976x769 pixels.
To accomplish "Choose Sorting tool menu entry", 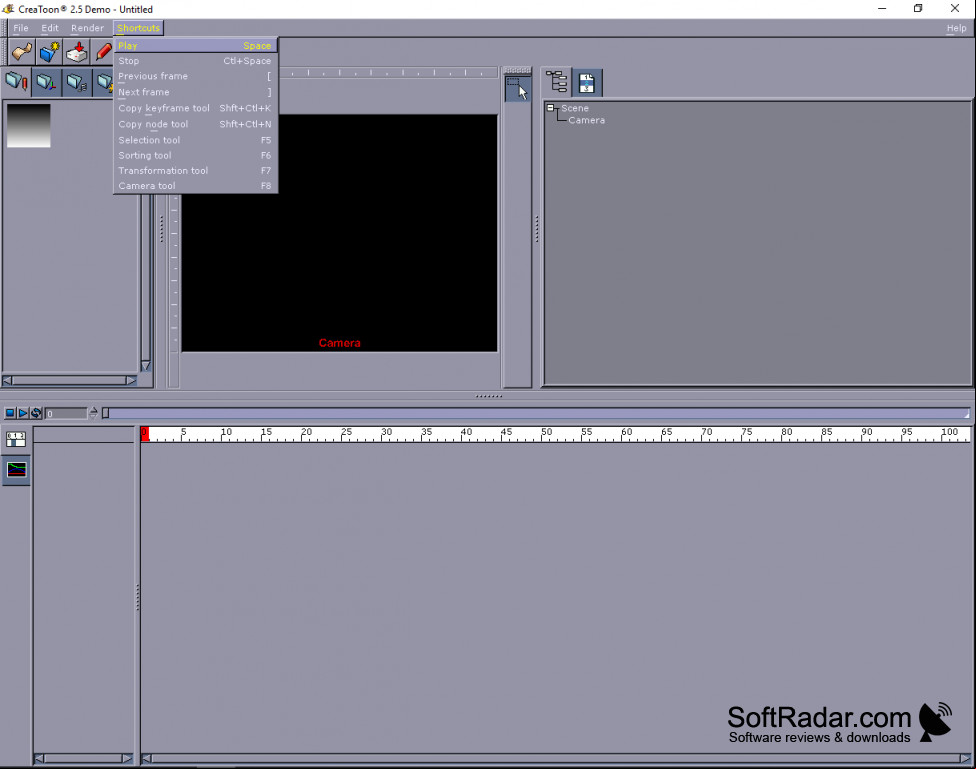I will coord(195,156).
